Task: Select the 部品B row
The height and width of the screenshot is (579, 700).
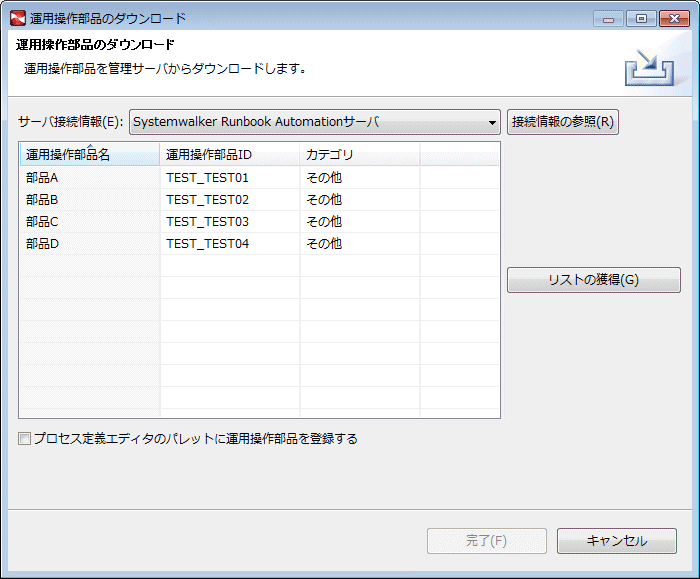Action: point(259,200)
